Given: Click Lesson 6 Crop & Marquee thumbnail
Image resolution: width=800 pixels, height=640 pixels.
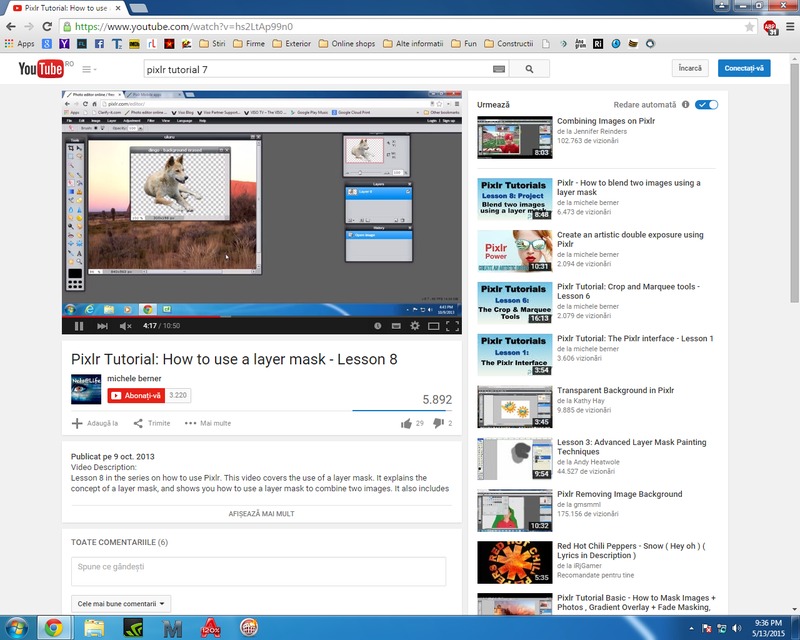Looking at the screenshot, I should point(515,303).
